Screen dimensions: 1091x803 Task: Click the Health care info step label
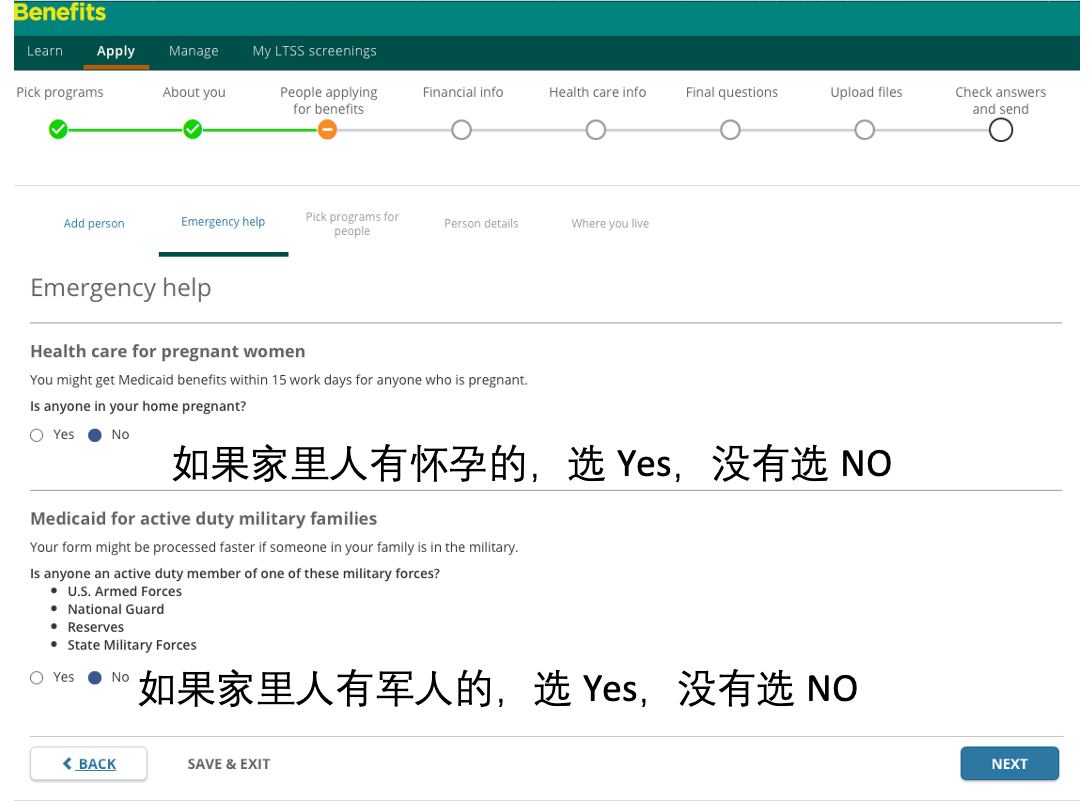598,92
